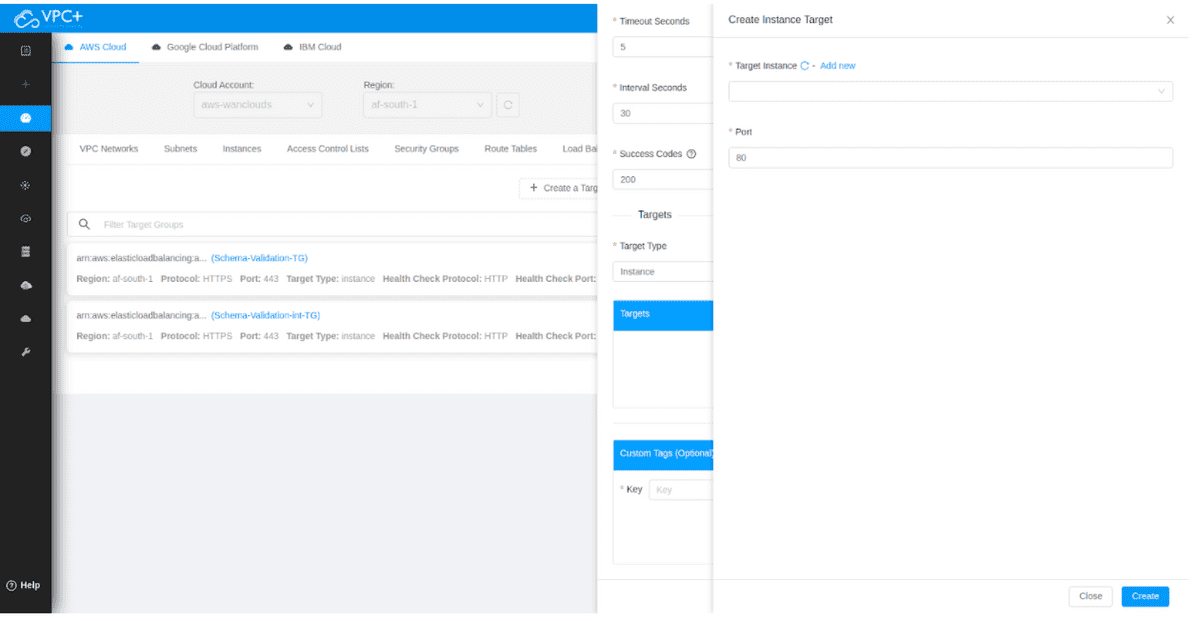
Task: Open the wrench tools sidebar icon
Action: pyautogui.click(x=26, y=352)
